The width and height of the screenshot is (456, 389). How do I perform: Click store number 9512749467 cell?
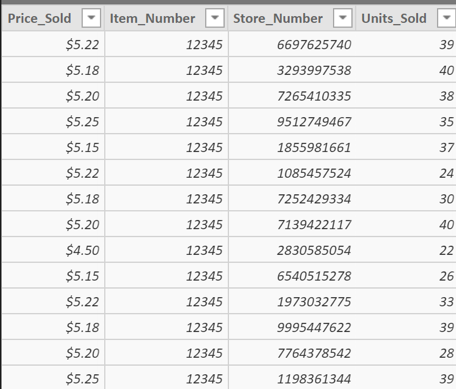click(292, 121)
